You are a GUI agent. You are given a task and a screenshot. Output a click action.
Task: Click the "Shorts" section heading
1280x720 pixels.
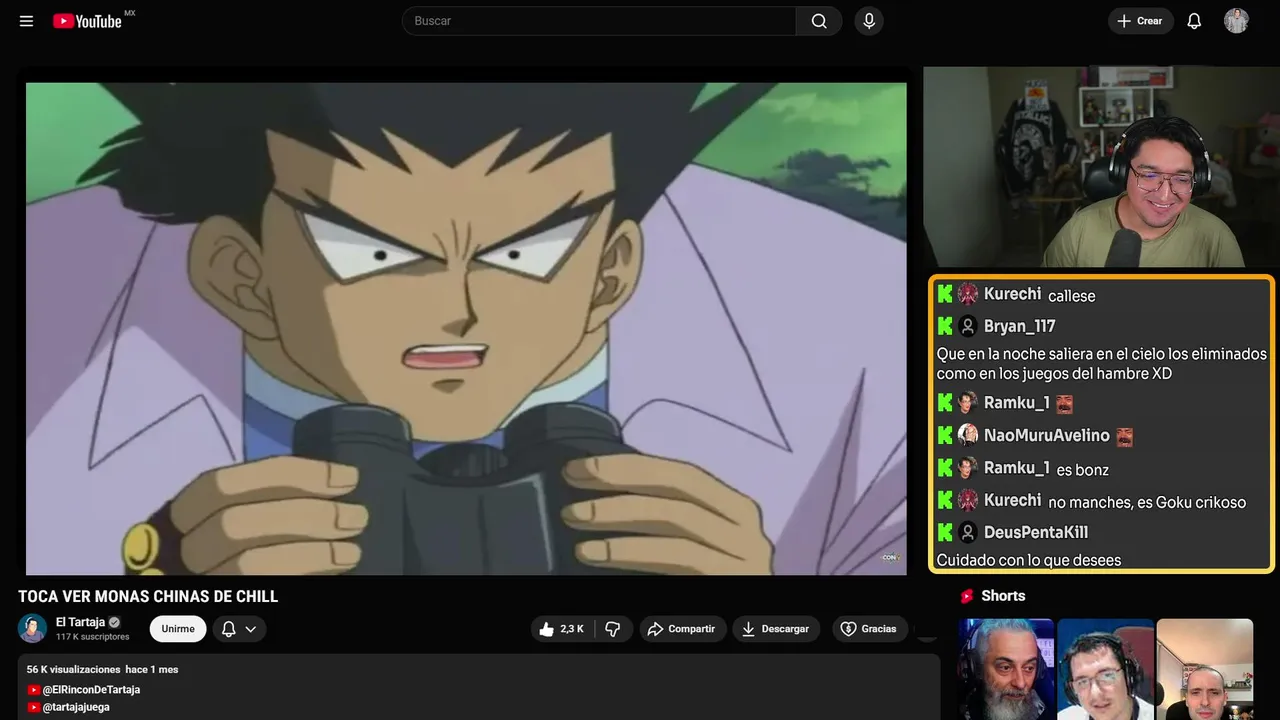(1003, 596)
